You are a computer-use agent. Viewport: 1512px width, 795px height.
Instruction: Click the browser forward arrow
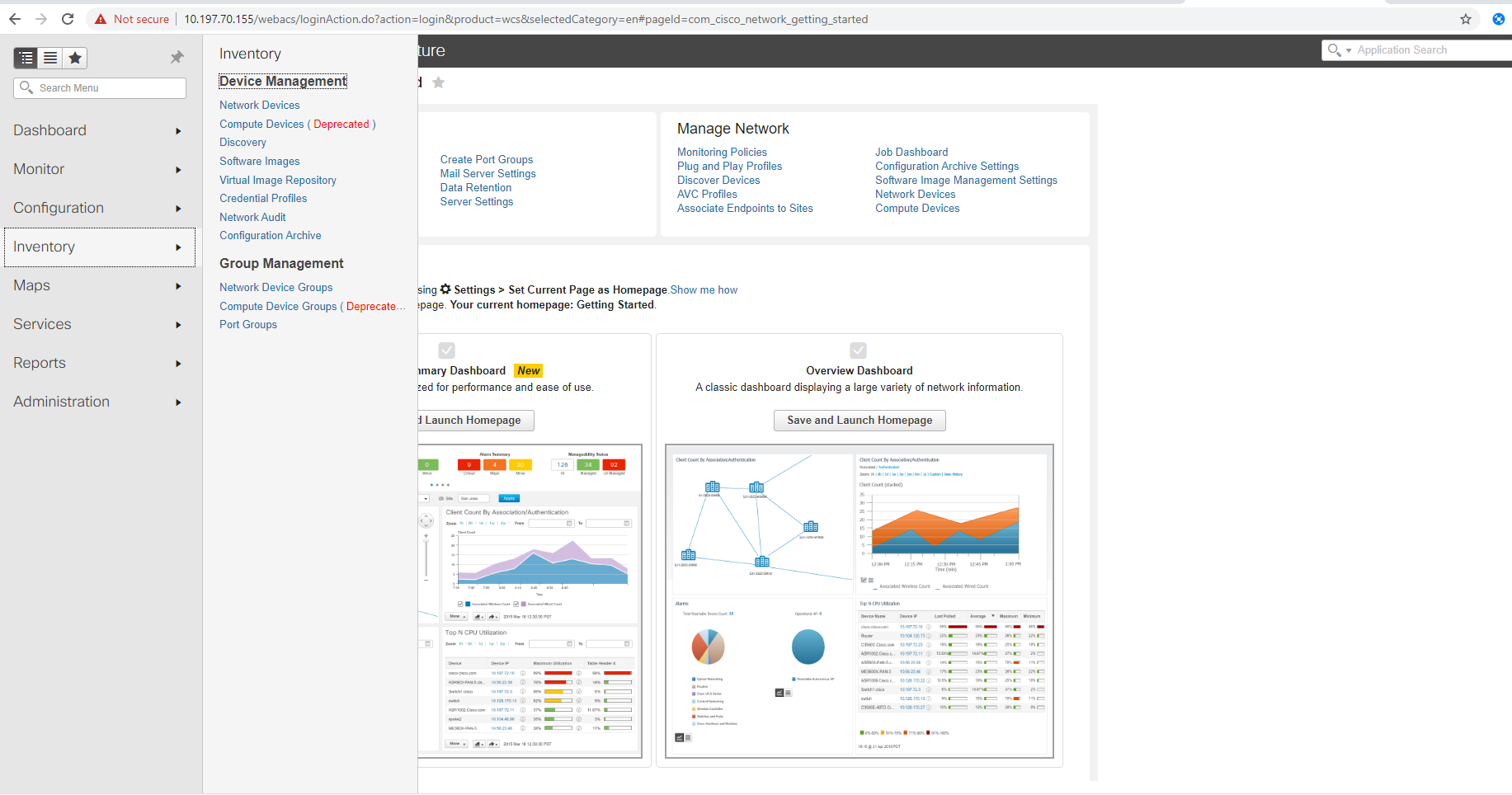41,19
